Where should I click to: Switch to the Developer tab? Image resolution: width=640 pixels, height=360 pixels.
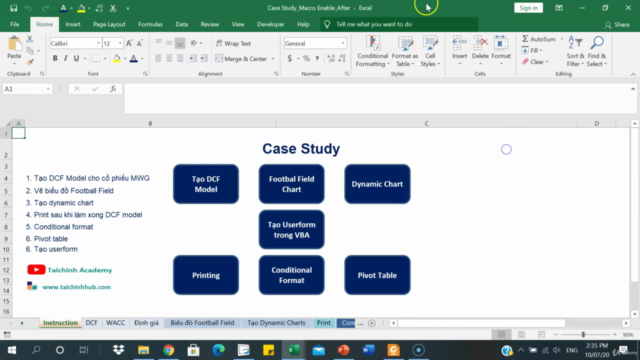271,24
